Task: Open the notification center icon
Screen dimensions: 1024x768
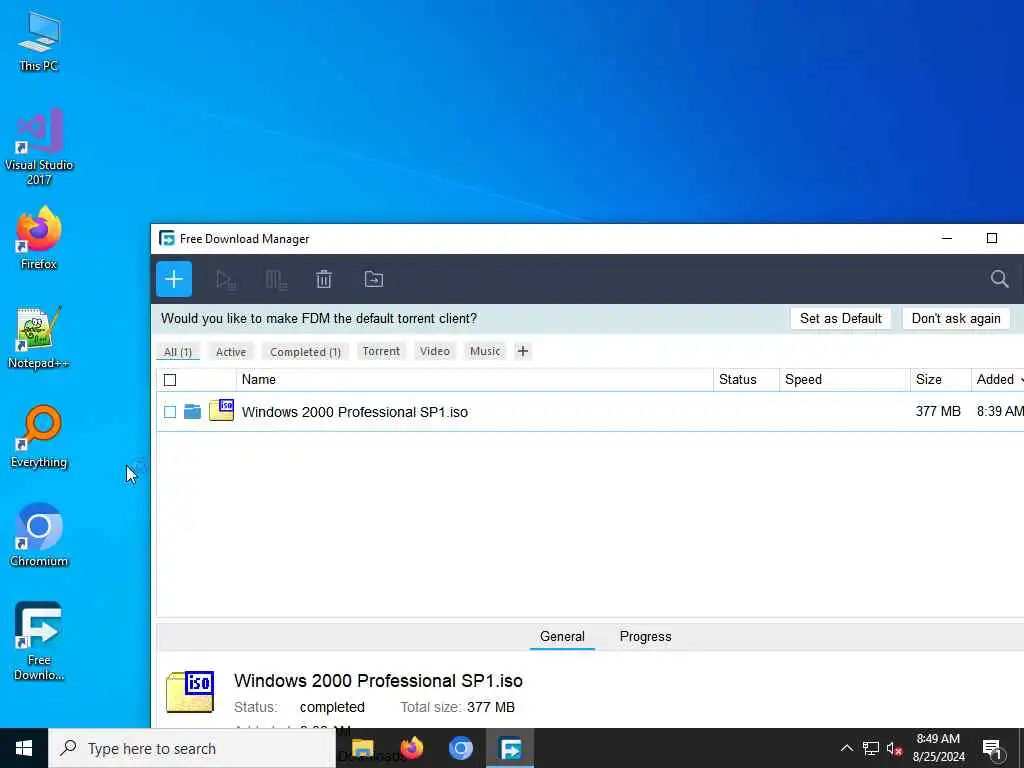Action: (992, 750)
